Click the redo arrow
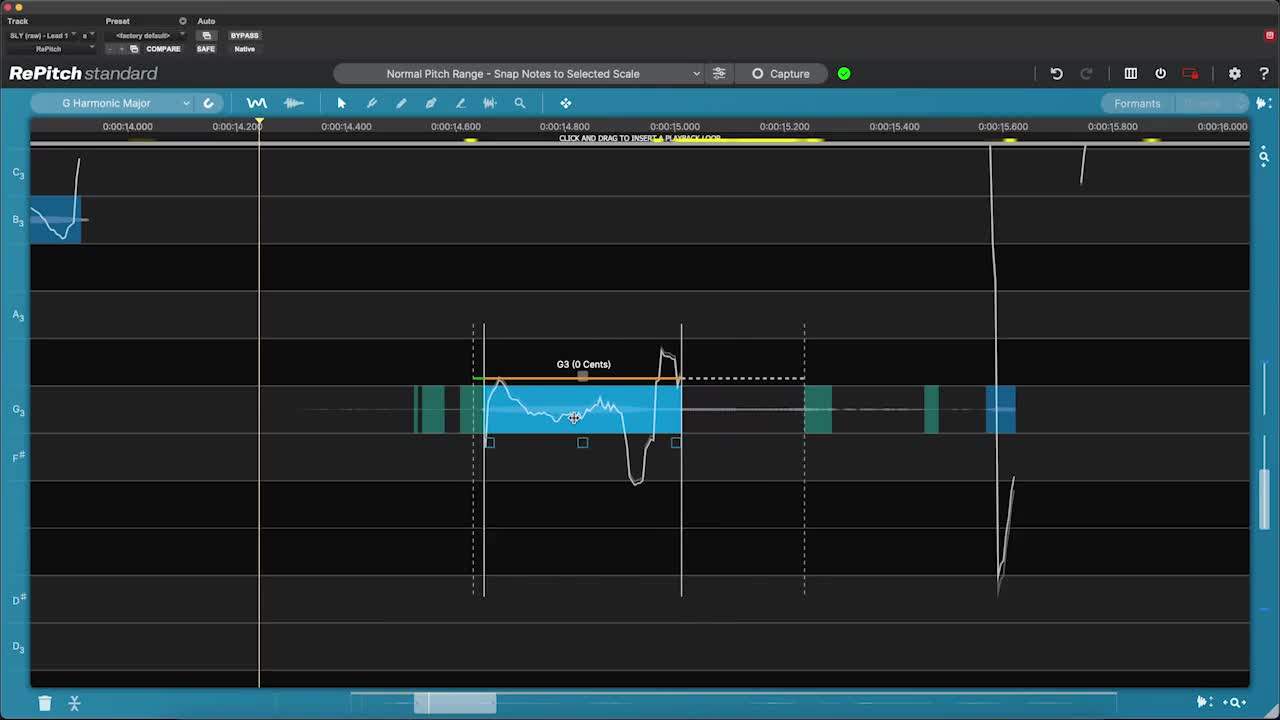Screen dimensions: 1280x720 [x=1087, y=73]
